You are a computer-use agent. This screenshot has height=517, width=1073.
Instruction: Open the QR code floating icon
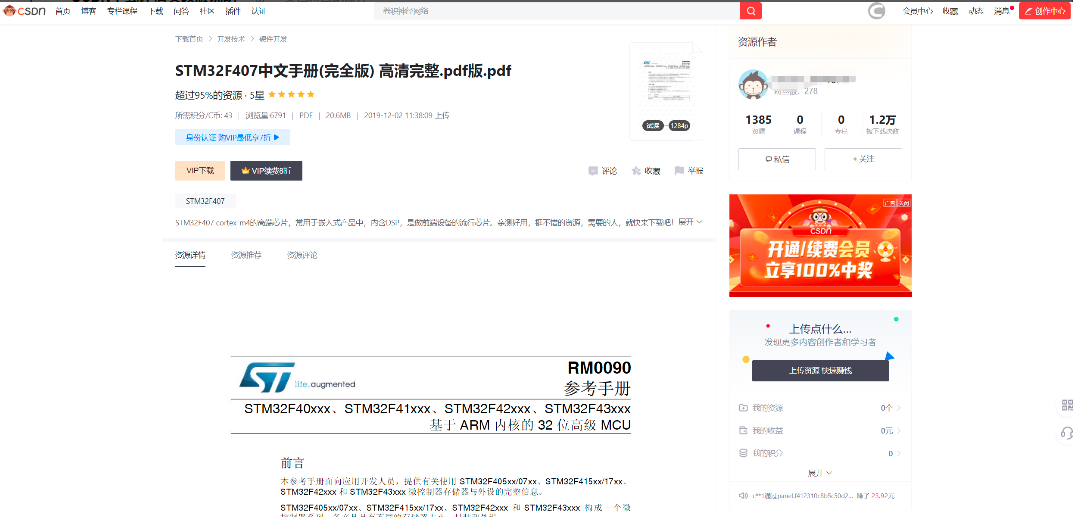click(1066, 405)
